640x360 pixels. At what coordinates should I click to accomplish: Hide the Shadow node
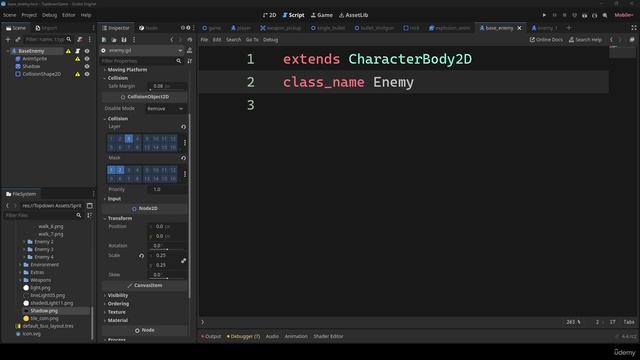87,67
